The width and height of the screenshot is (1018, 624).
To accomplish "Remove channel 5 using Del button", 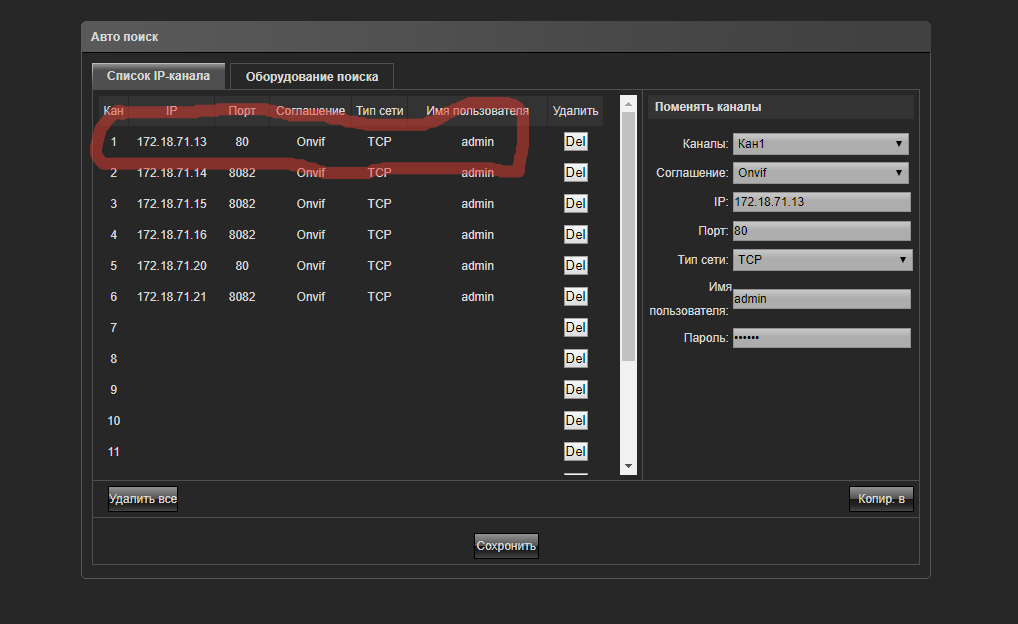I will click(x=575, y=266).
